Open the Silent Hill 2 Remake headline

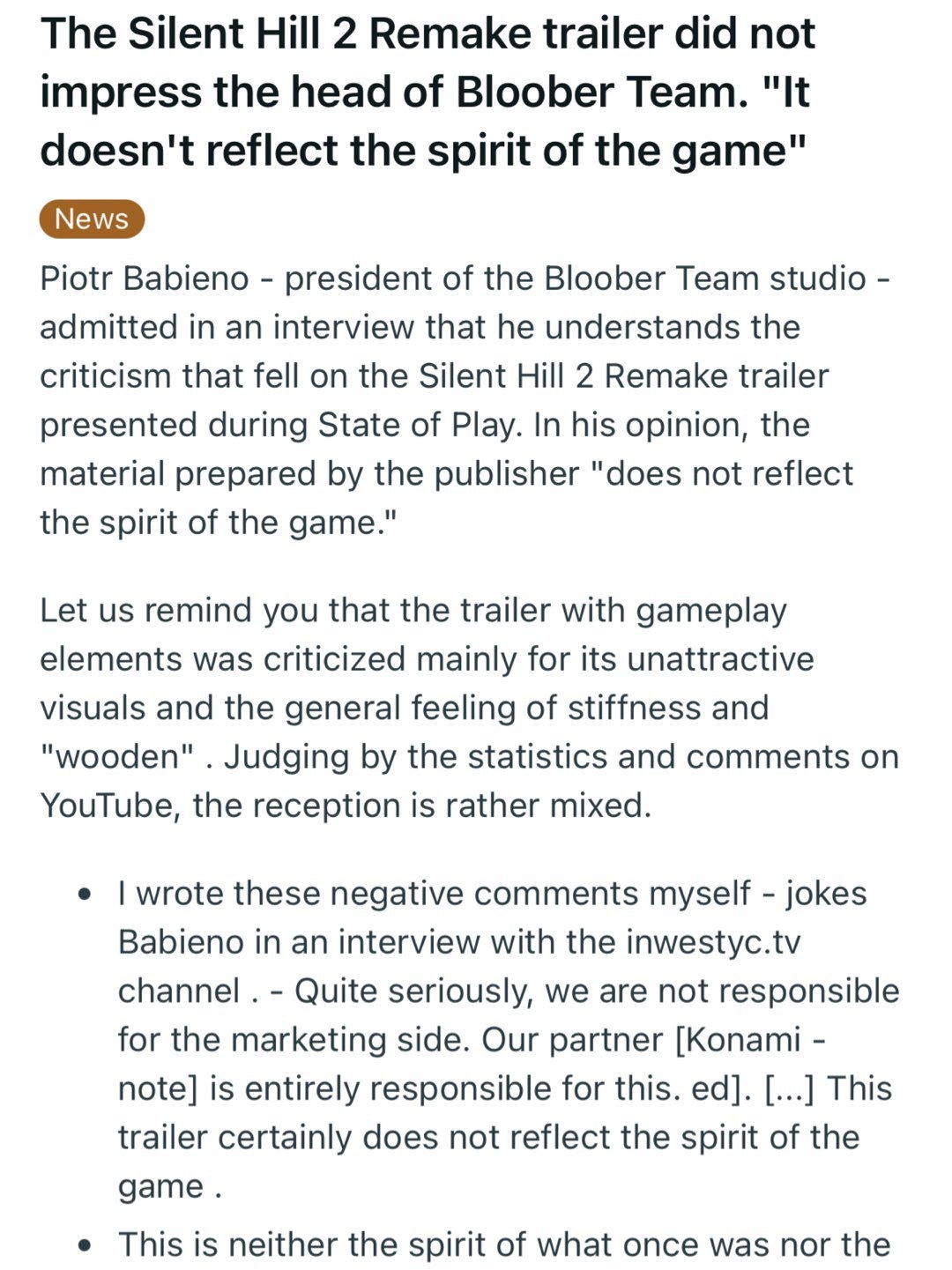point(428,92)
